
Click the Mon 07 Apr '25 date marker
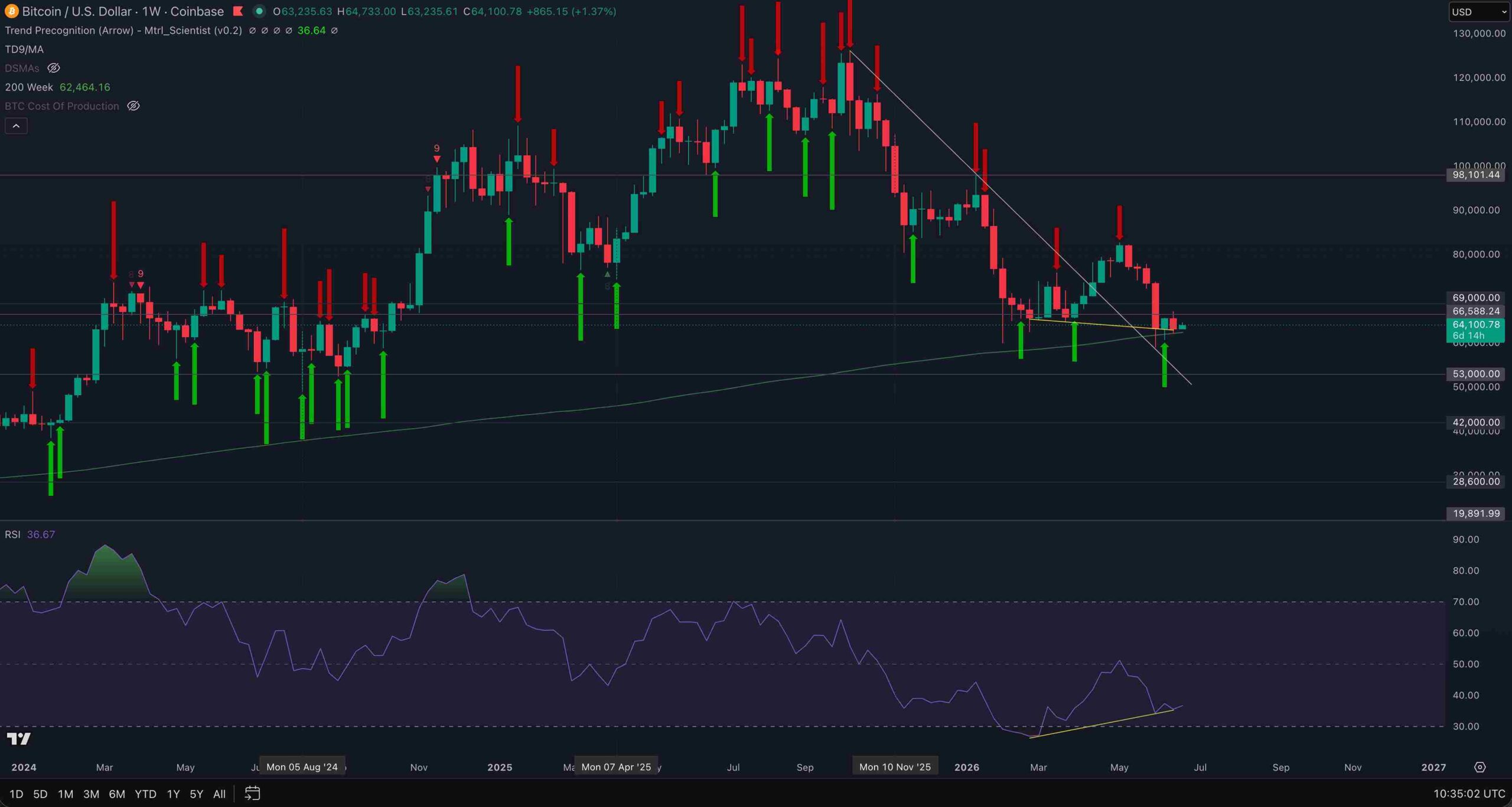click(x=616, y=767)
